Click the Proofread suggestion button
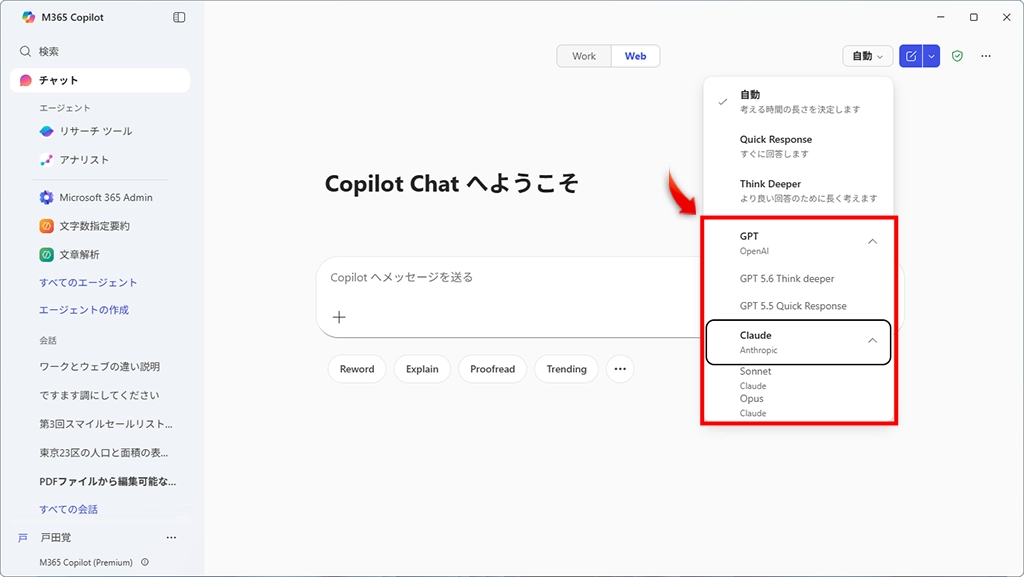Image resolution: width=1024 pixels, height=577 pixels. pyautogui.click(x=492, y=369)
